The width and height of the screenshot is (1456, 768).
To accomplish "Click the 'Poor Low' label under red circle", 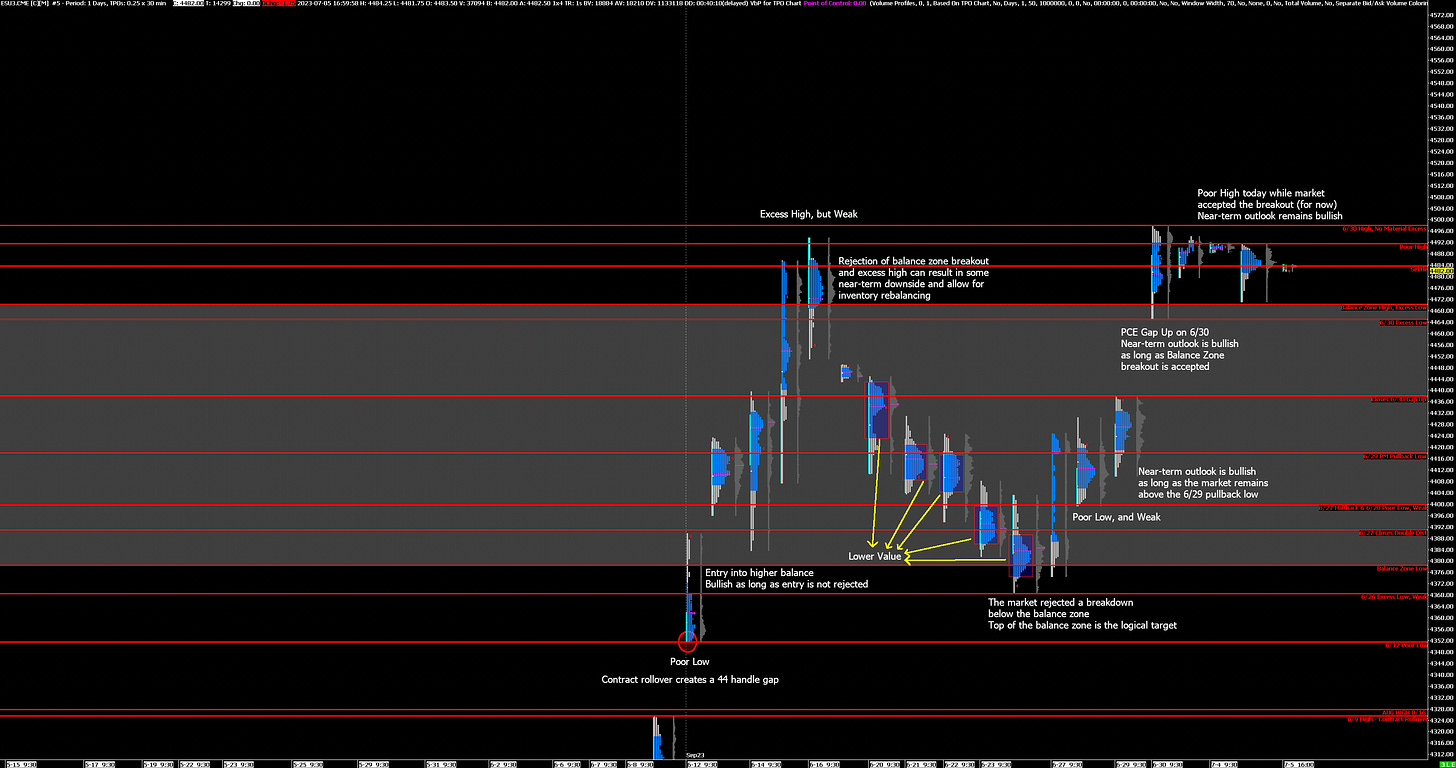I will [x=689, y=661].
